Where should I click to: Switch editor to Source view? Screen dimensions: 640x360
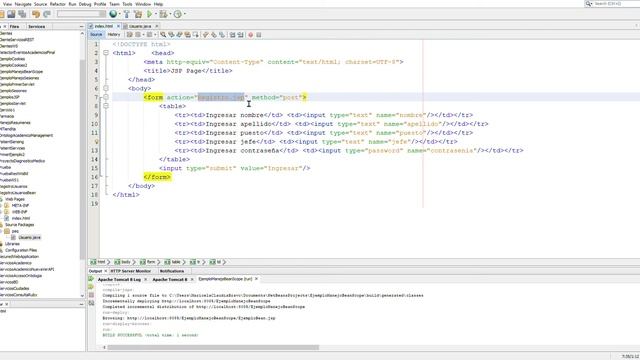pyautogui.click(x=96, y=35)
